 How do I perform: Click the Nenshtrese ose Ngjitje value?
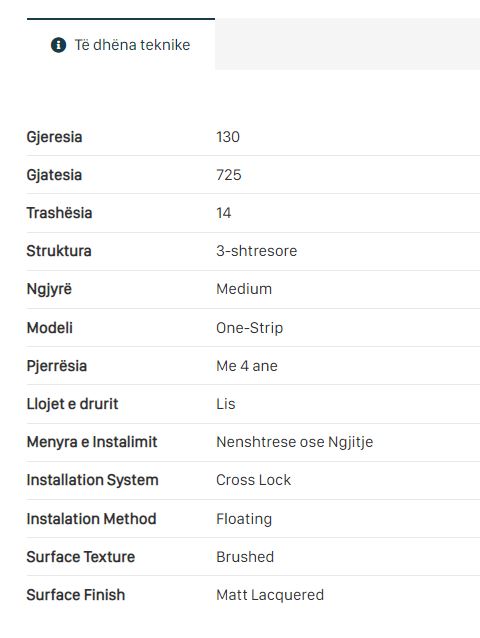295,442
